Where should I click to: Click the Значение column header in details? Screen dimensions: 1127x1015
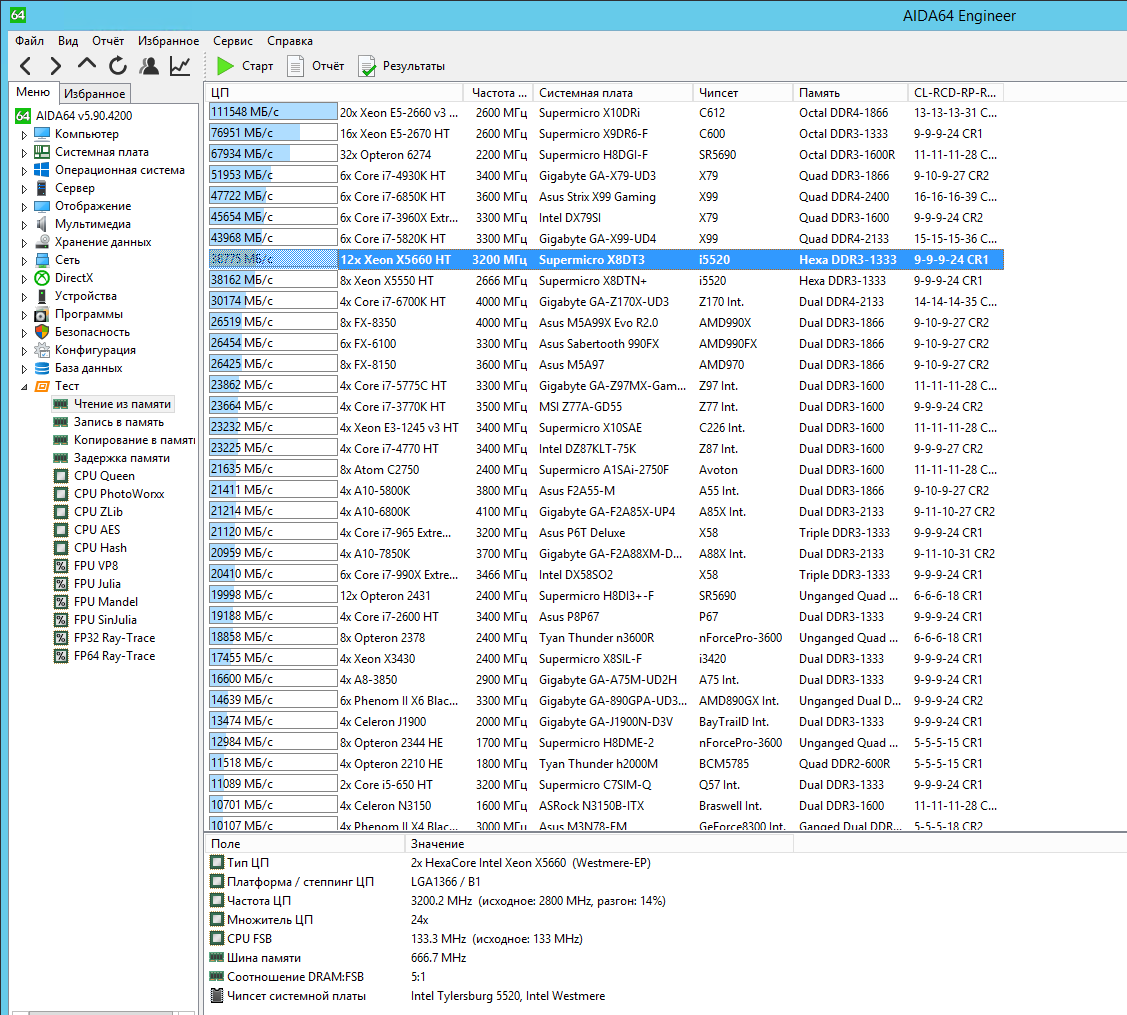tap(599, 844)
